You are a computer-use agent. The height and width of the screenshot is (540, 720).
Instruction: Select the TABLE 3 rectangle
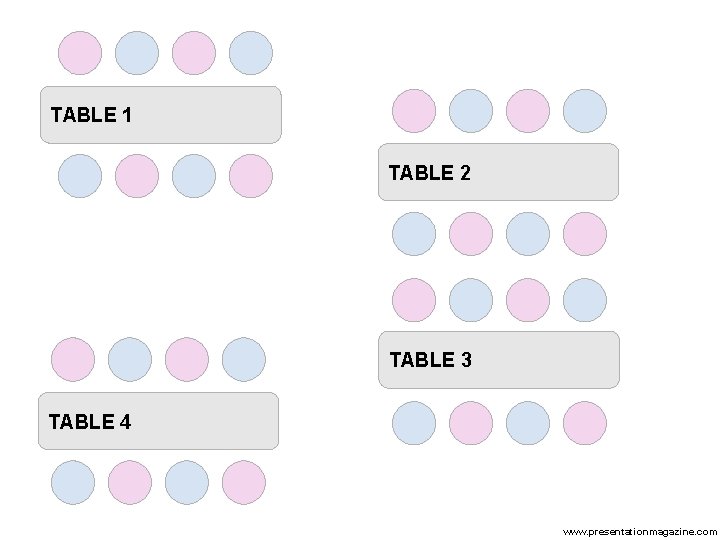point(498,359)
